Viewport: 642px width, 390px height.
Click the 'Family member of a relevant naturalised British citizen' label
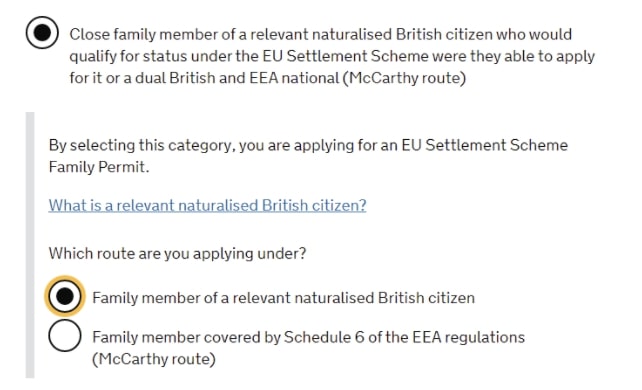pyautogui.click(x=283, y=298)
